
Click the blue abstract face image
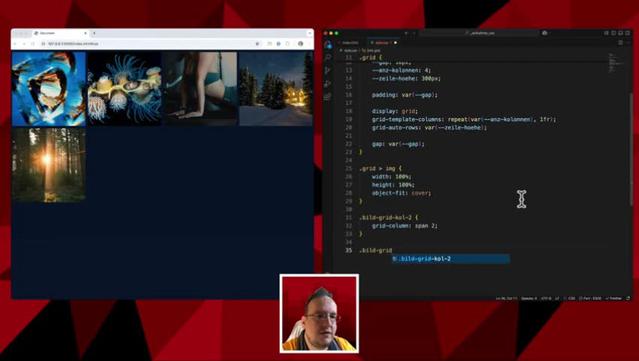point(49,89)
